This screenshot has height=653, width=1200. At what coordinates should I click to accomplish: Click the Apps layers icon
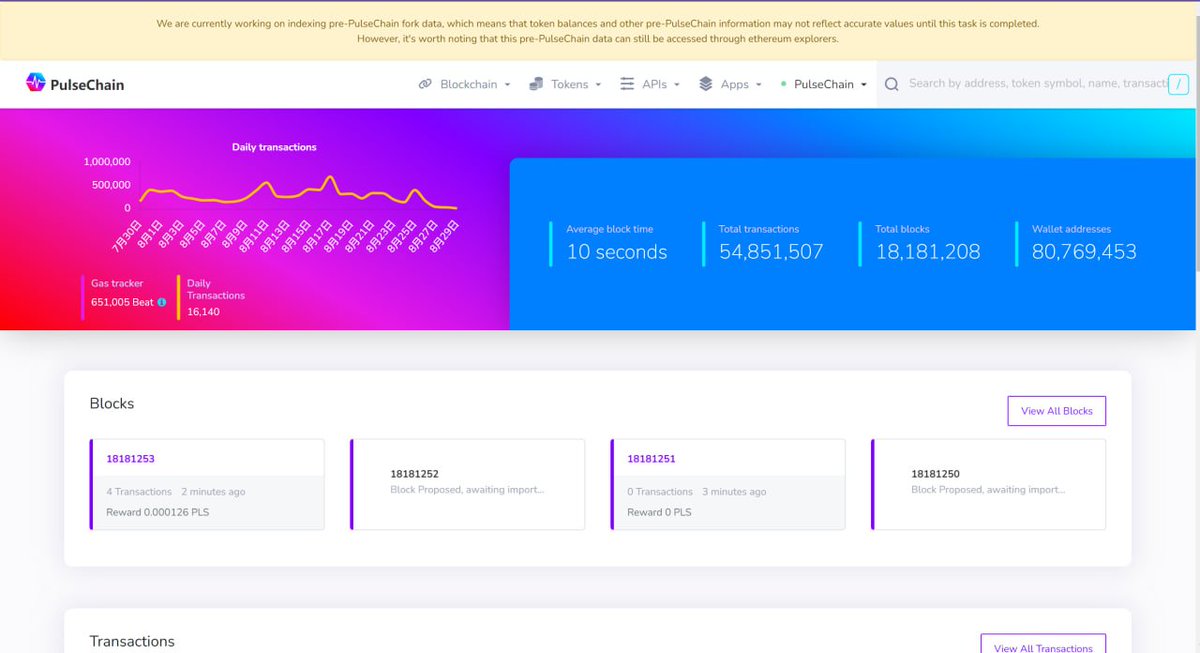tap(706, 84)
